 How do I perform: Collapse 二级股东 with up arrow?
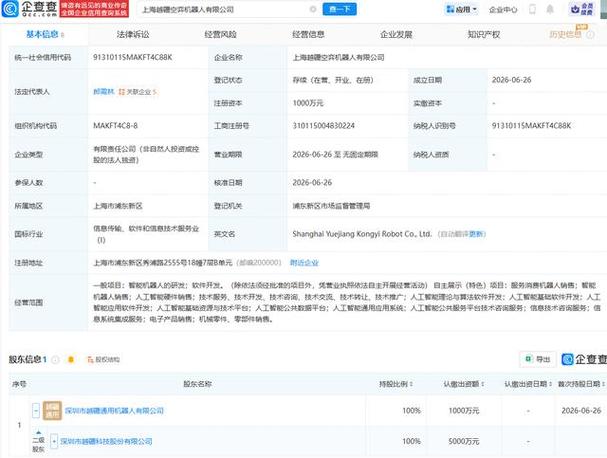point(38,432)
